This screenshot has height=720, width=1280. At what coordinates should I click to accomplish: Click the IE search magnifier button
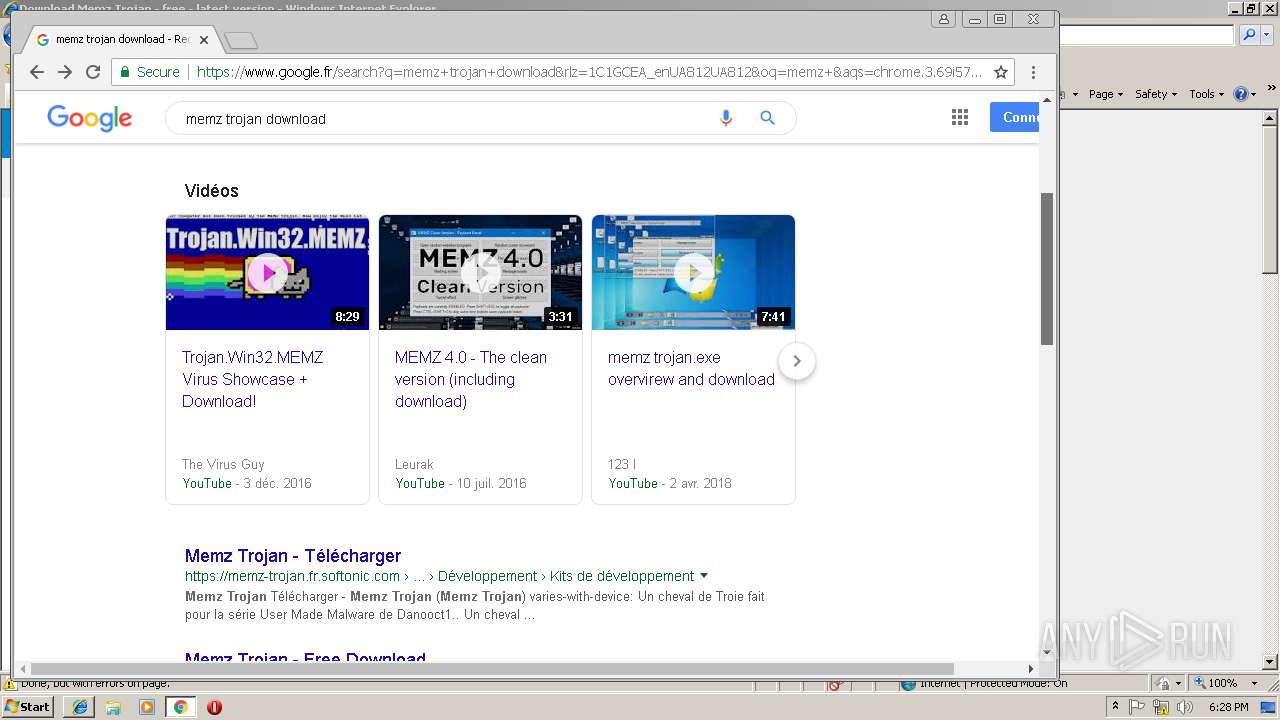pyautogui.click(x=1249, y=35)
